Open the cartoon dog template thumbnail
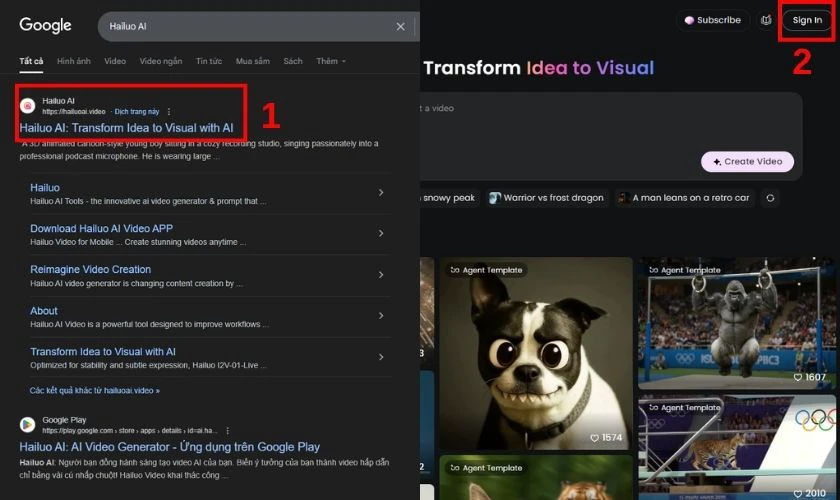This screenshot has height=500, width=840. [536, 354]
